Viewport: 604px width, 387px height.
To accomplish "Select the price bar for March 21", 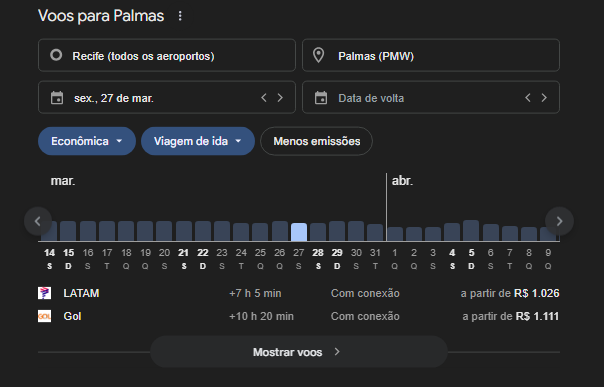I will [184, 231].
